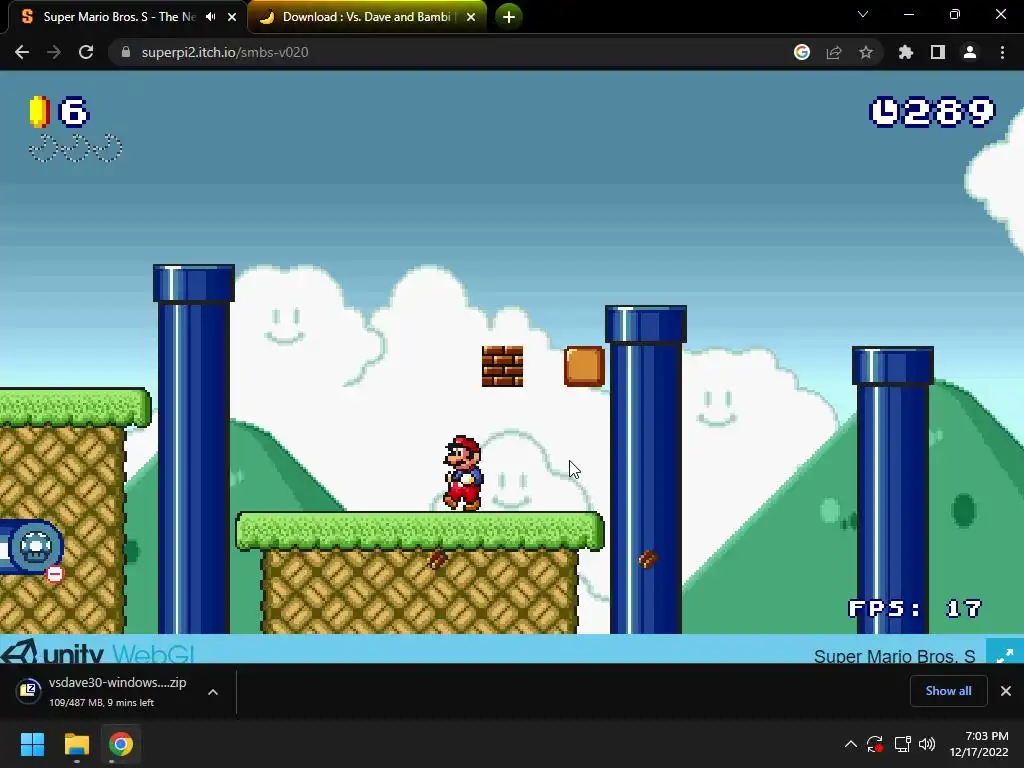Screen dimensions: 1024x768
Task: Go back to the previous page
Action: click(x=22, y=52)
